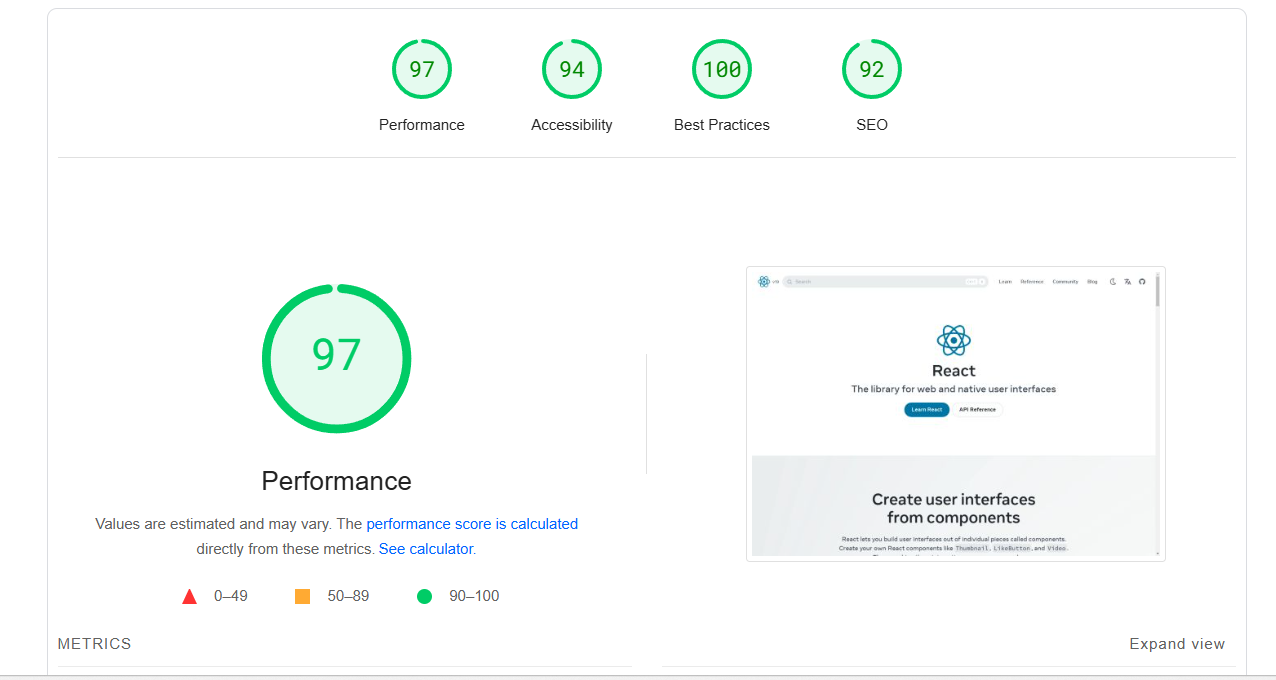Click the 'API Reference' button in the preview
Screen dimensions: 1276x680
pos(977,409)
